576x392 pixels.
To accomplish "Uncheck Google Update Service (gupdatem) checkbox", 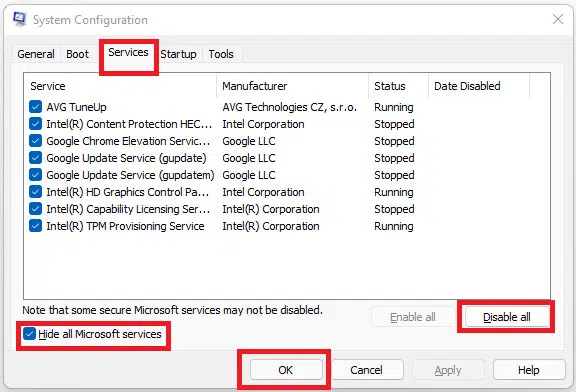I will coord(35,175).
